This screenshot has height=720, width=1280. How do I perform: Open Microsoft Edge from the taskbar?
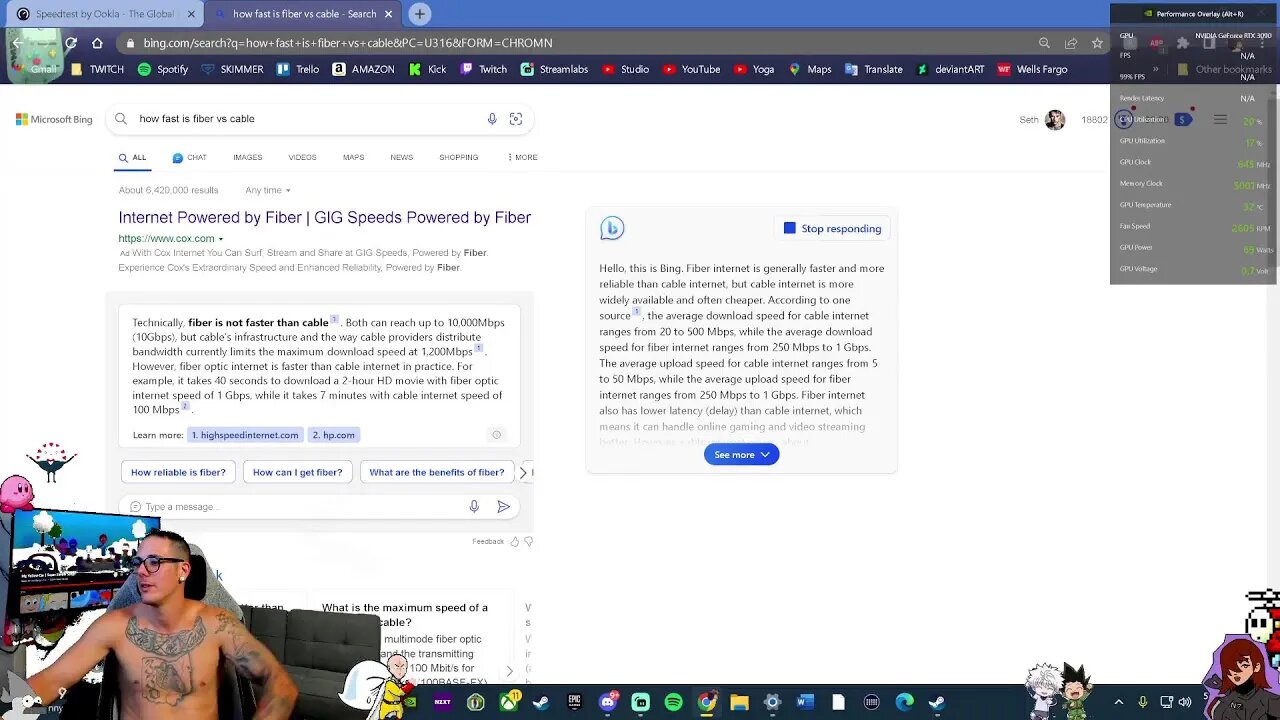pyautogui.click(x=905, y=702)
